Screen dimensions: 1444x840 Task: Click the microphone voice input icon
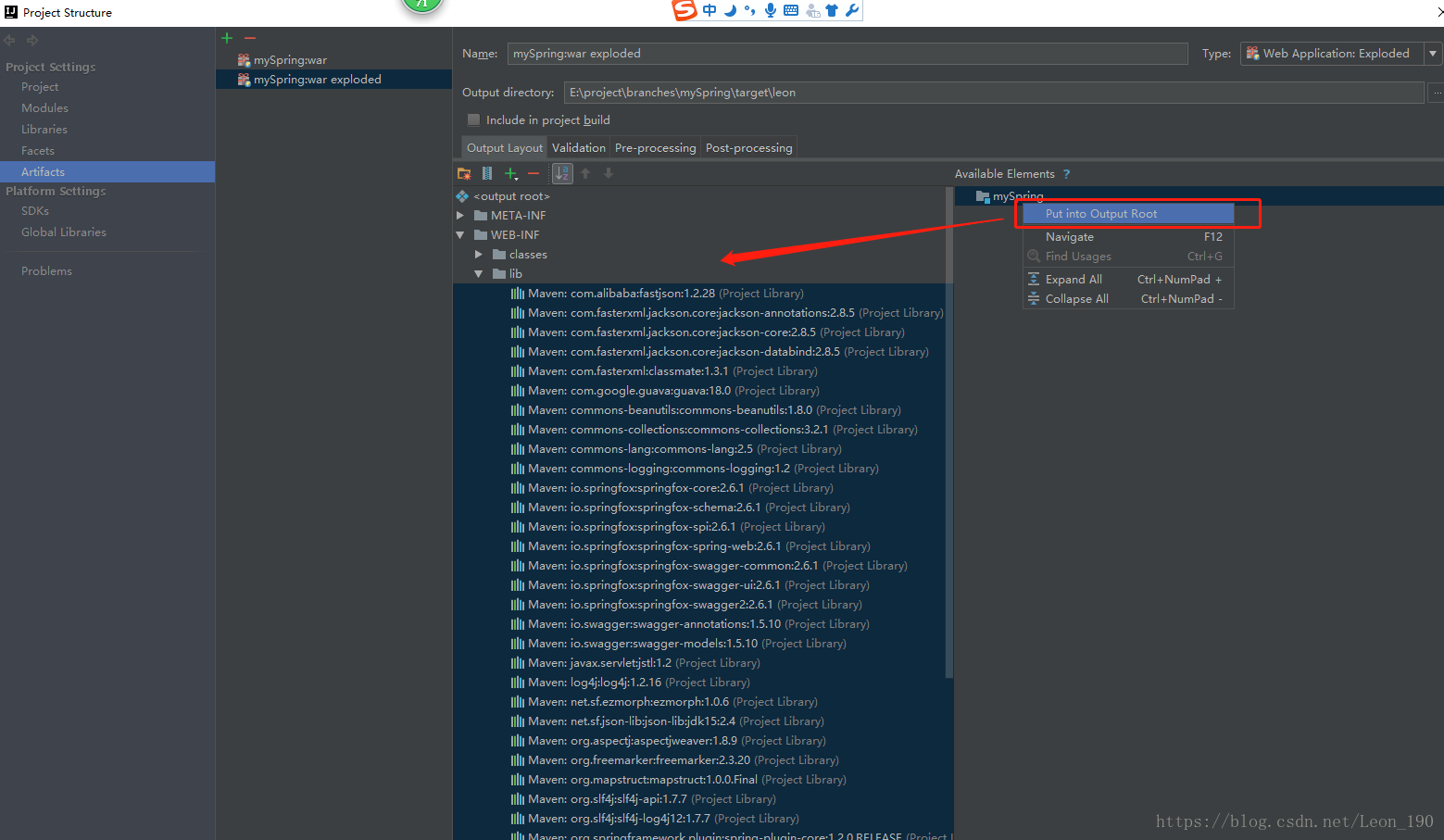tap(771, 10)
